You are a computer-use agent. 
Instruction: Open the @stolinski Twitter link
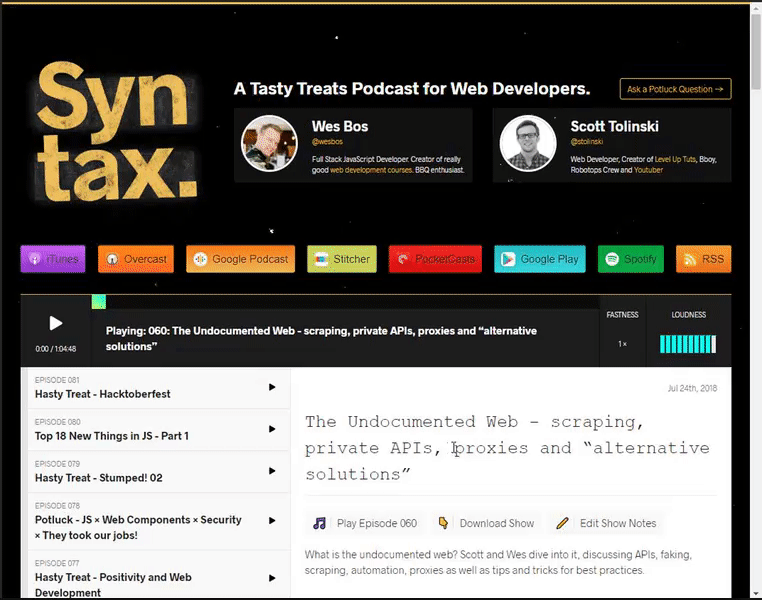pos(587,142)
